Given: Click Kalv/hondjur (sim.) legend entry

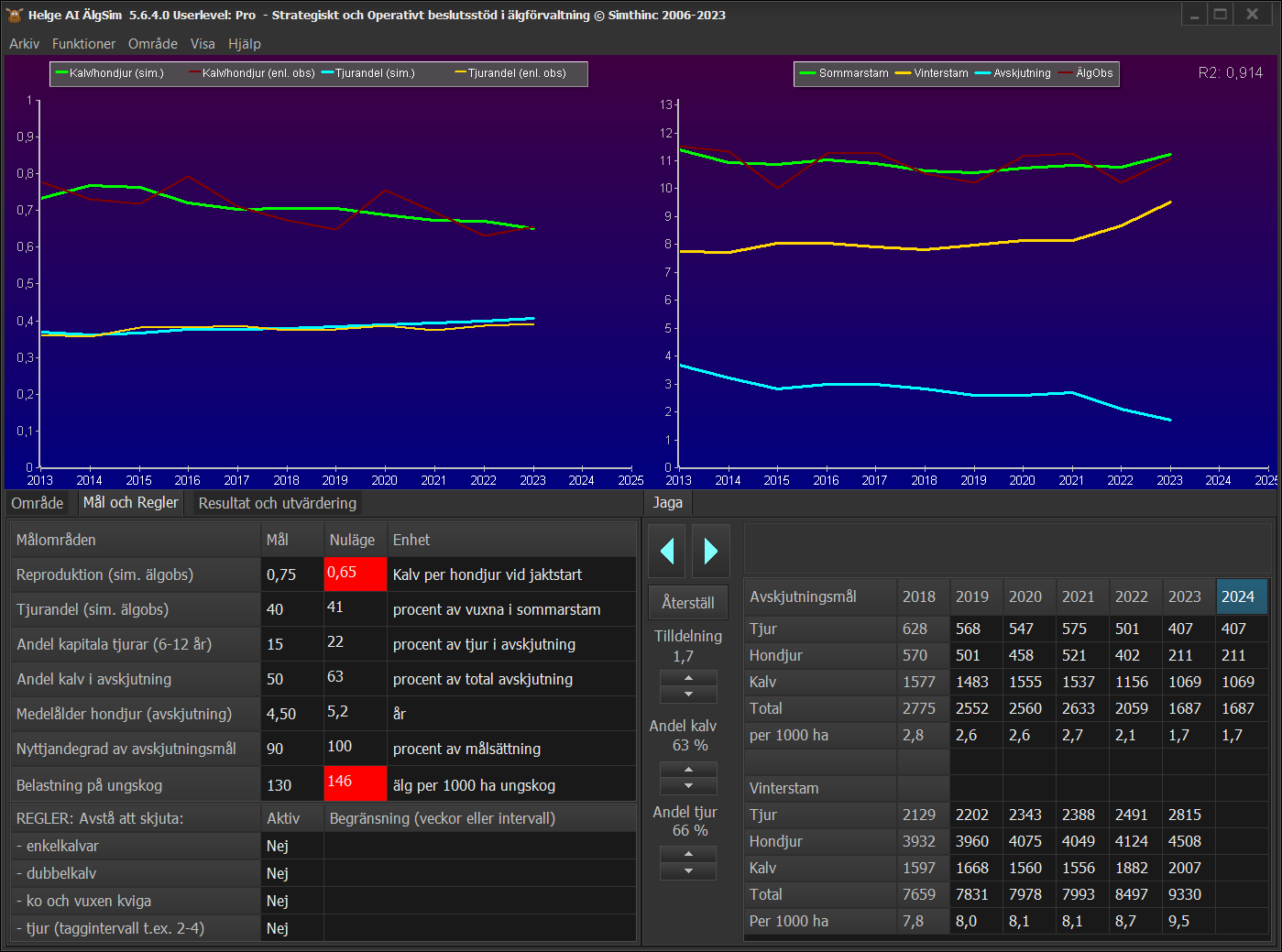Looking at the screenshot, I should [x=110, y=73].
